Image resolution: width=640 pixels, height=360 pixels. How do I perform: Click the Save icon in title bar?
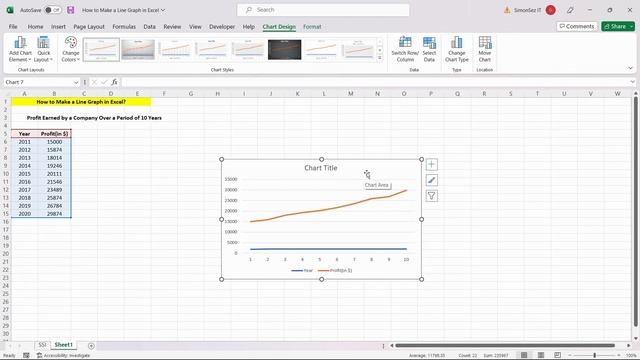click(71, 10)
